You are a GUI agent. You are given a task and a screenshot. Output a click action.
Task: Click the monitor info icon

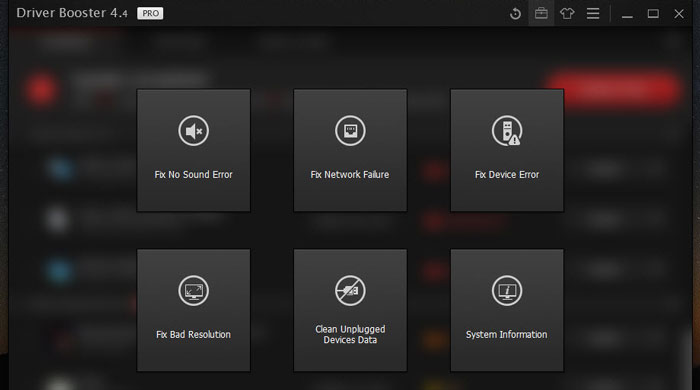507,290
